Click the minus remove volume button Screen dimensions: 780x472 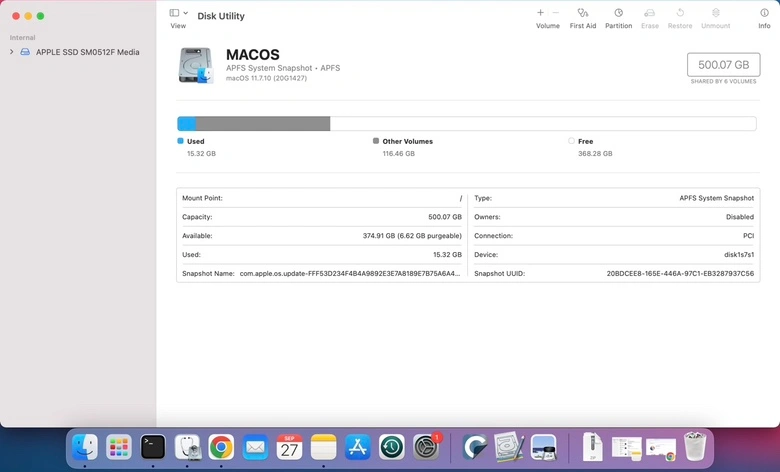tap(556, 12)
